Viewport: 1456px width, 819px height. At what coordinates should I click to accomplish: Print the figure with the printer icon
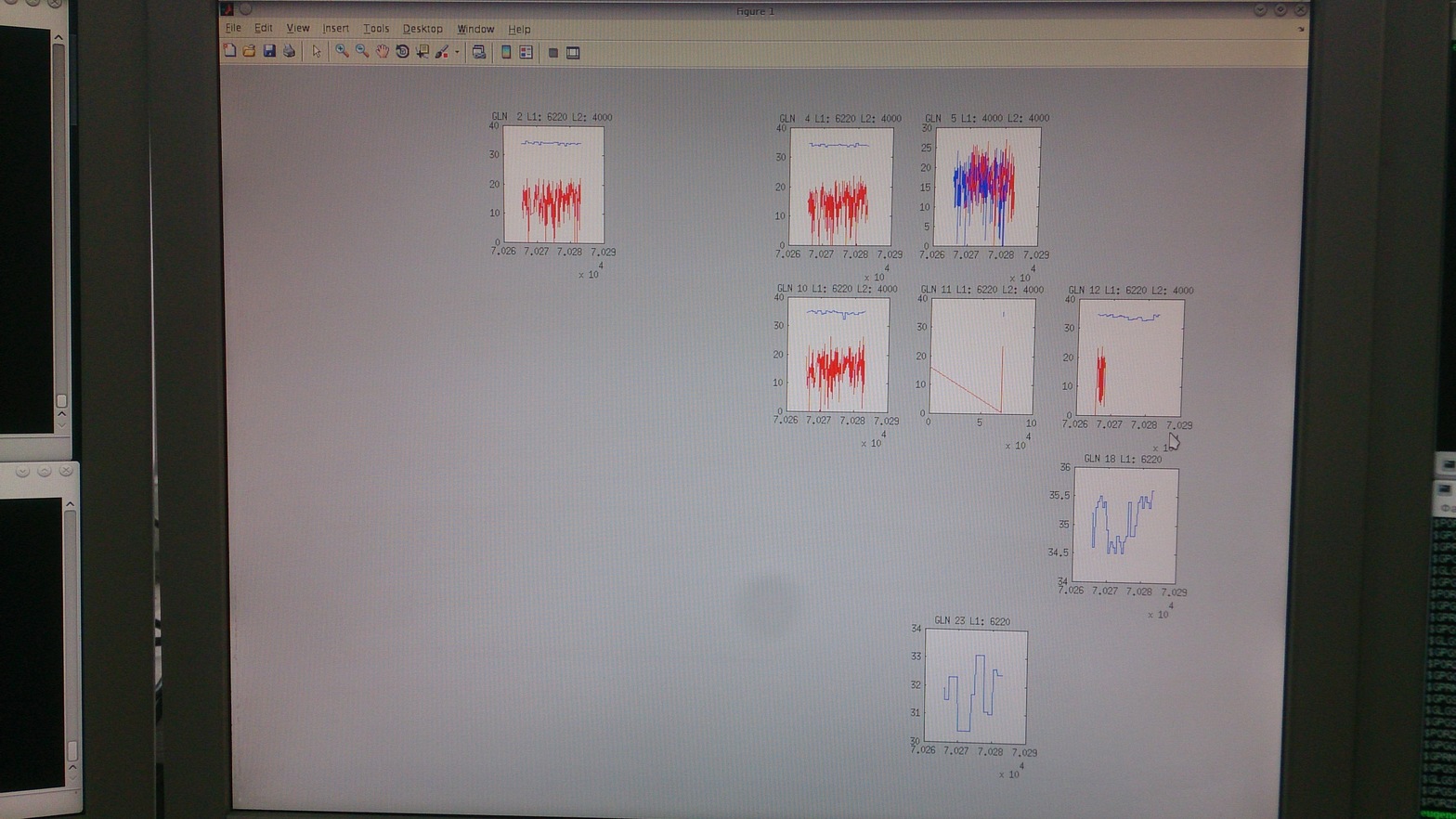click(x=290, y=52)
